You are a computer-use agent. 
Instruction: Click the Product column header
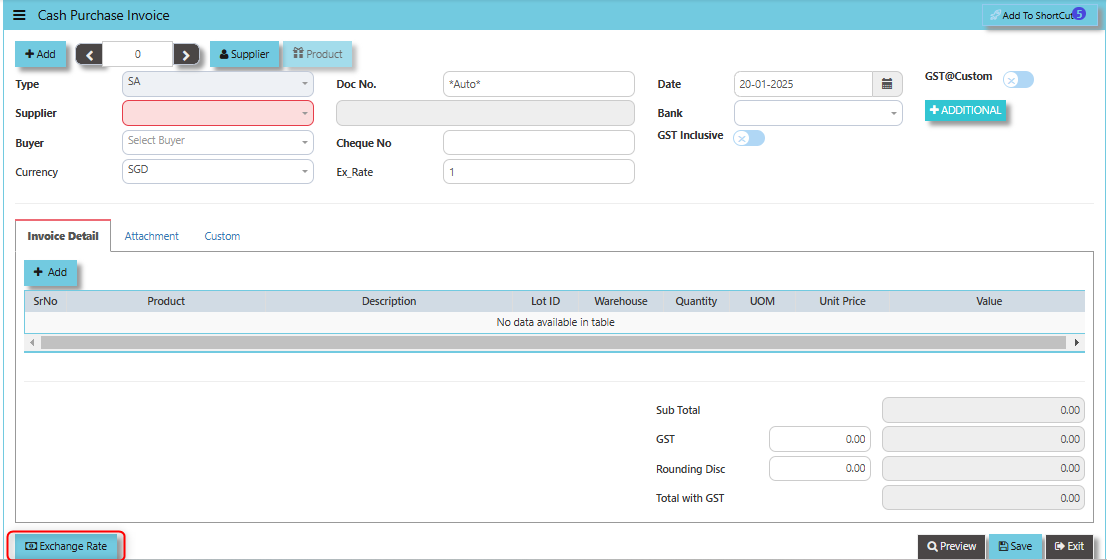(x=166, y=301)
